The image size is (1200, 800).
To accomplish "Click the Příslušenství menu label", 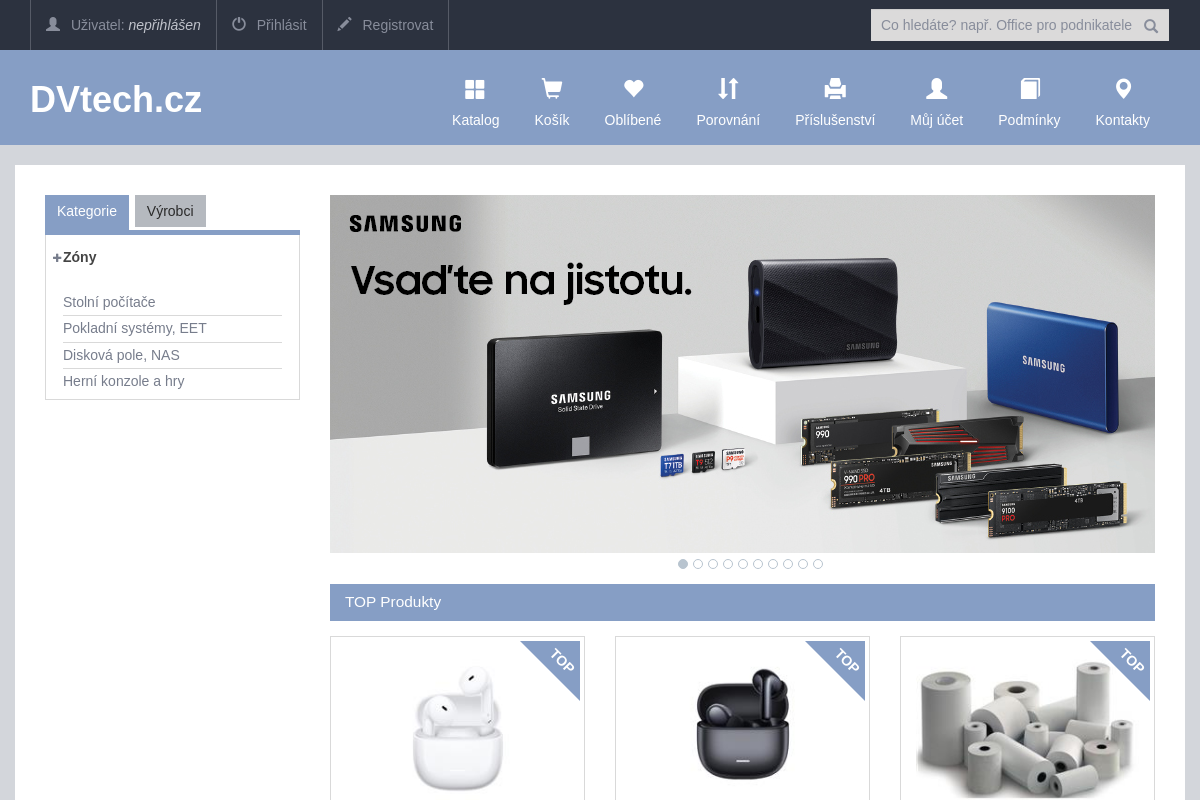I will pyautogui.click(x=835, y=120).
